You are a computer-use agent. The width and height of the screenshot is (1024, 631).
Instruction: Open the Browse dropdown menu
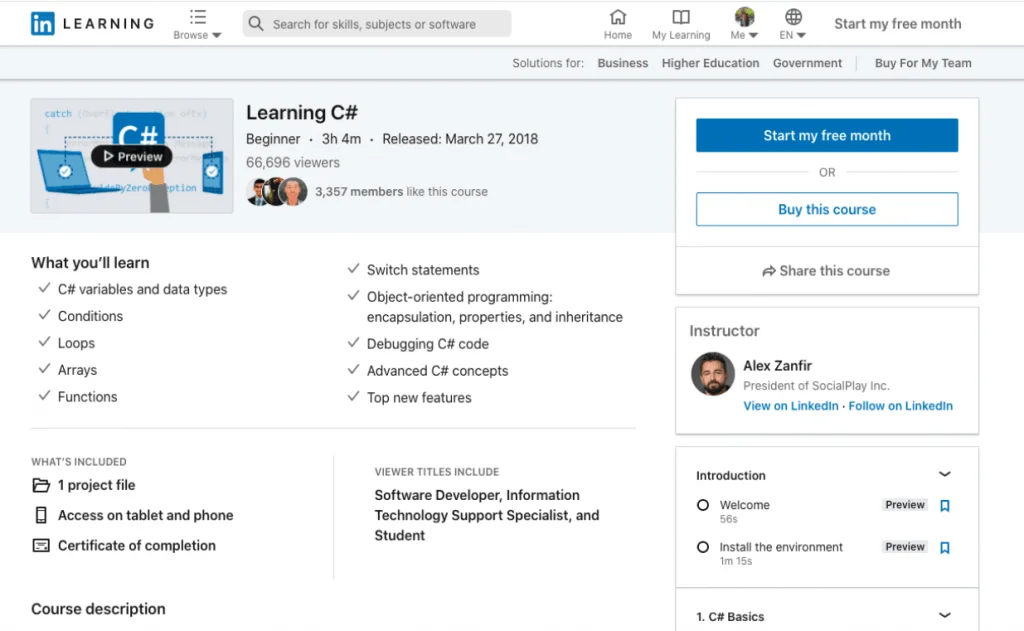tap(197, 25)
